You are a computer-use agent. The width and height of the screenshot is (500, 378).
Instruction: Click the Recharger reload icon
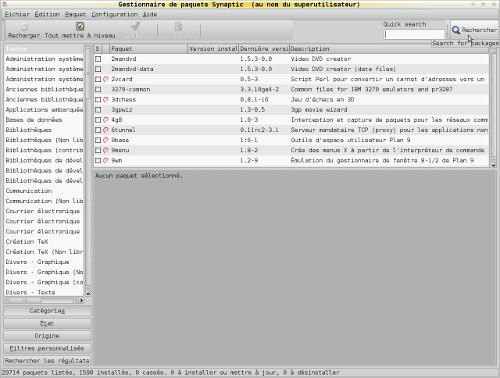pos(24,26)
